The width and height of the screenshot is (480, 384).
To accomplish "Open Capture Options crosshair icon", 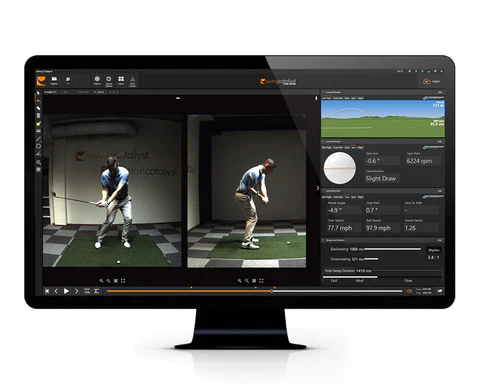I will point(109,80).
